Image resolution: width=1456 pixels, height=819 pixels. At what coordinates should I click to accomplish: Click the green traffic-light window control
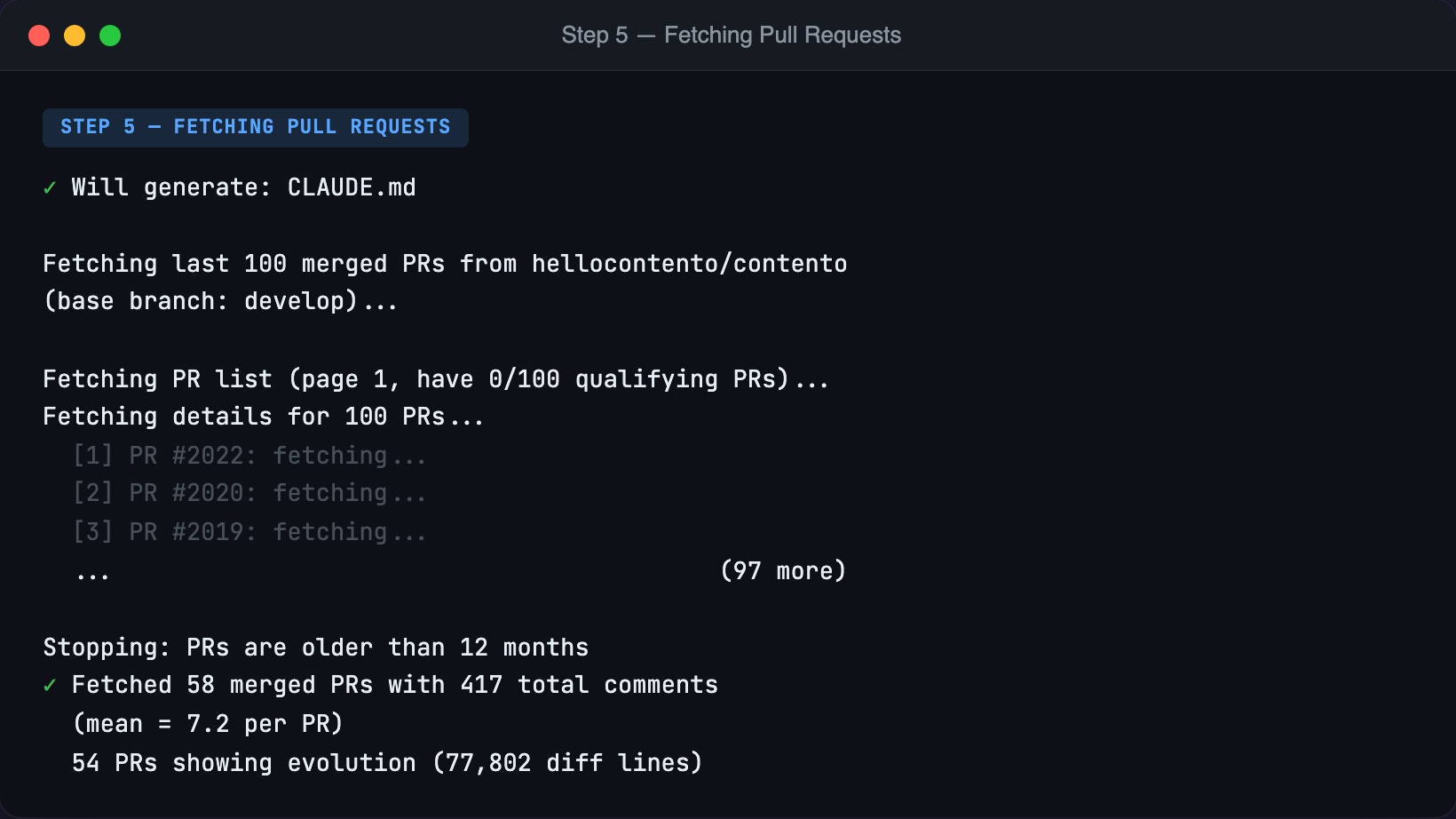(110, 36)
